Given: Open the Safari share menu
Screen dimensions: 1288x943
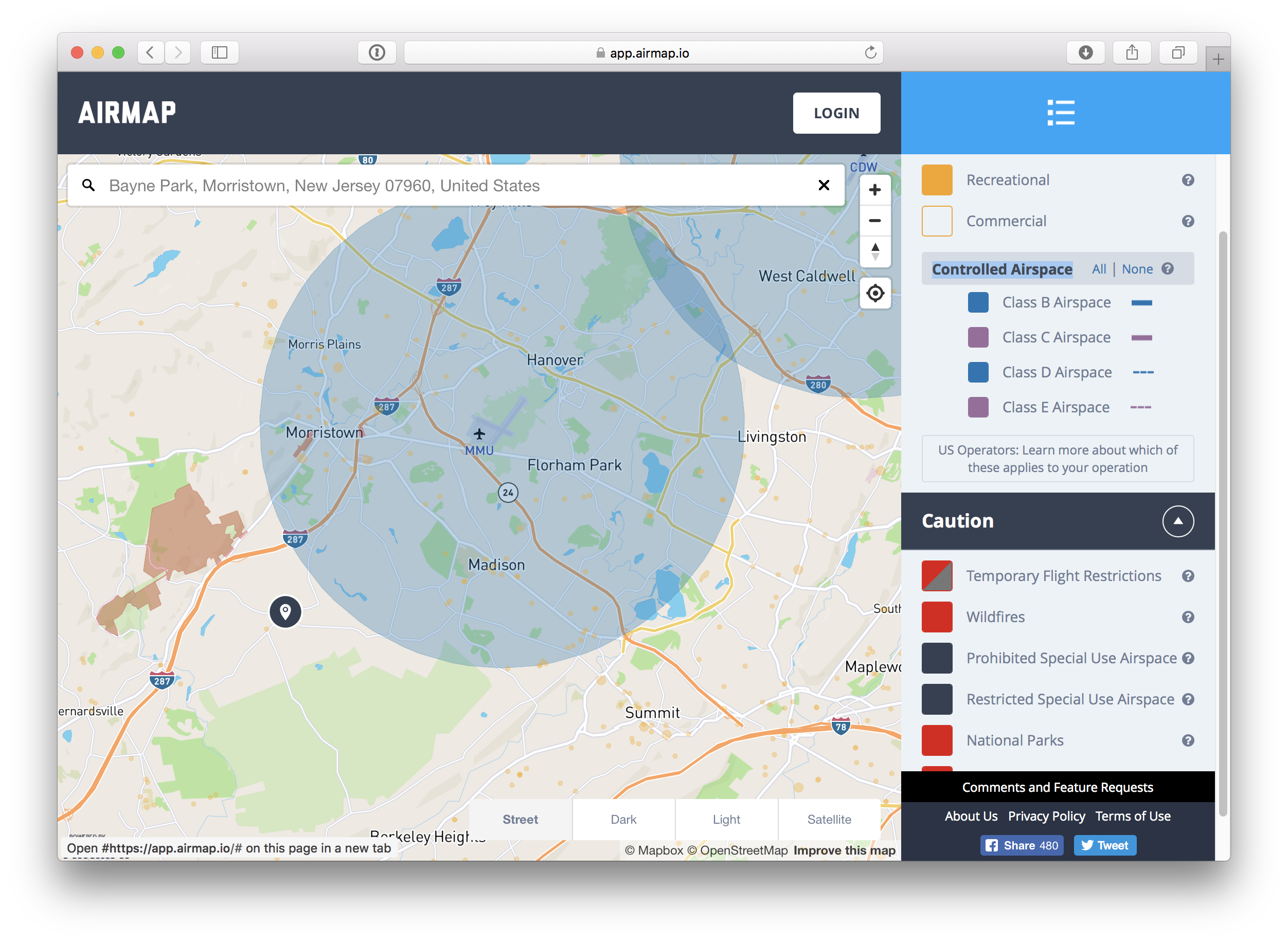Looking at the screenshot, I should click(x=1132, y=52).
